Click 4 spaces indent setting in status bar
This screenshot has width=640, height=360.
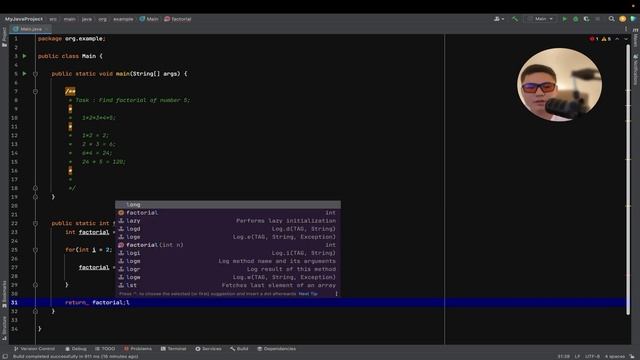tap(614, 356)
